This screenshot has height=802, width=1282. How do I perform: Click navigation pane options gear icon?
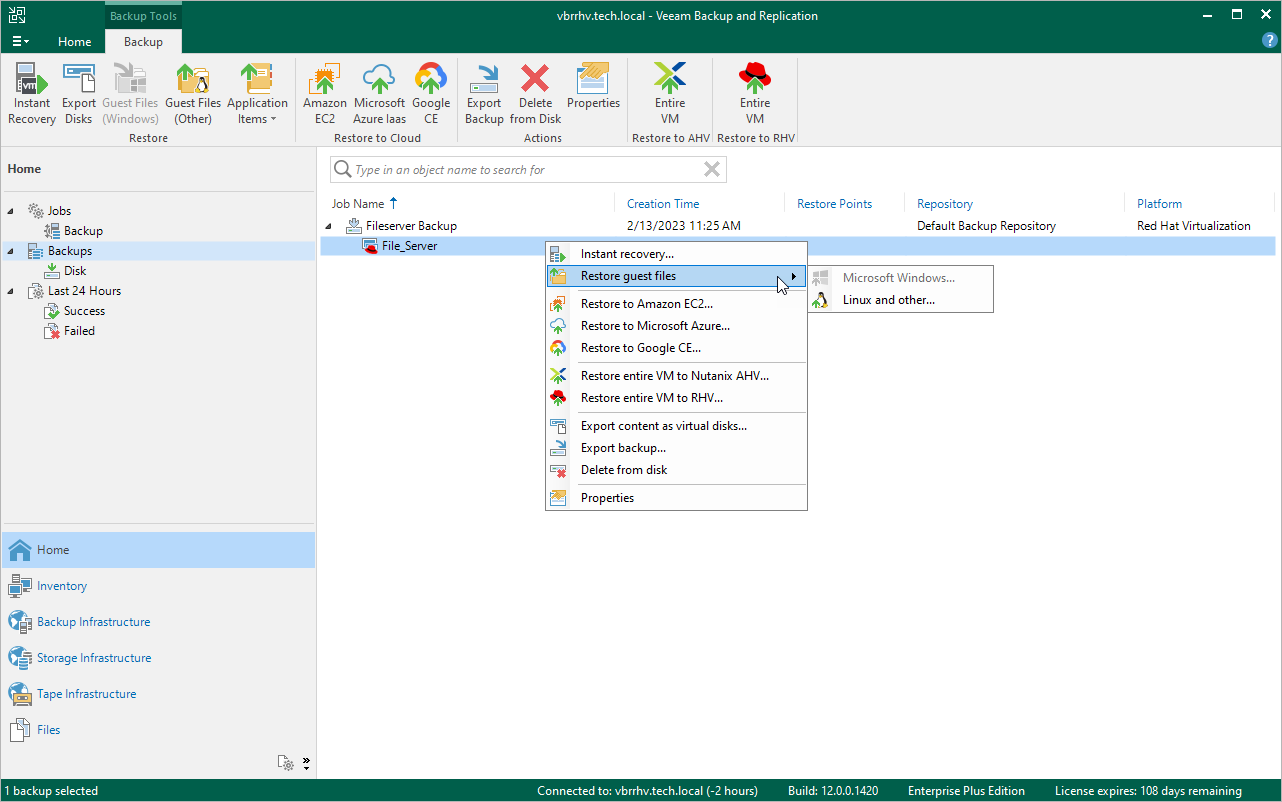pos(287,763)
